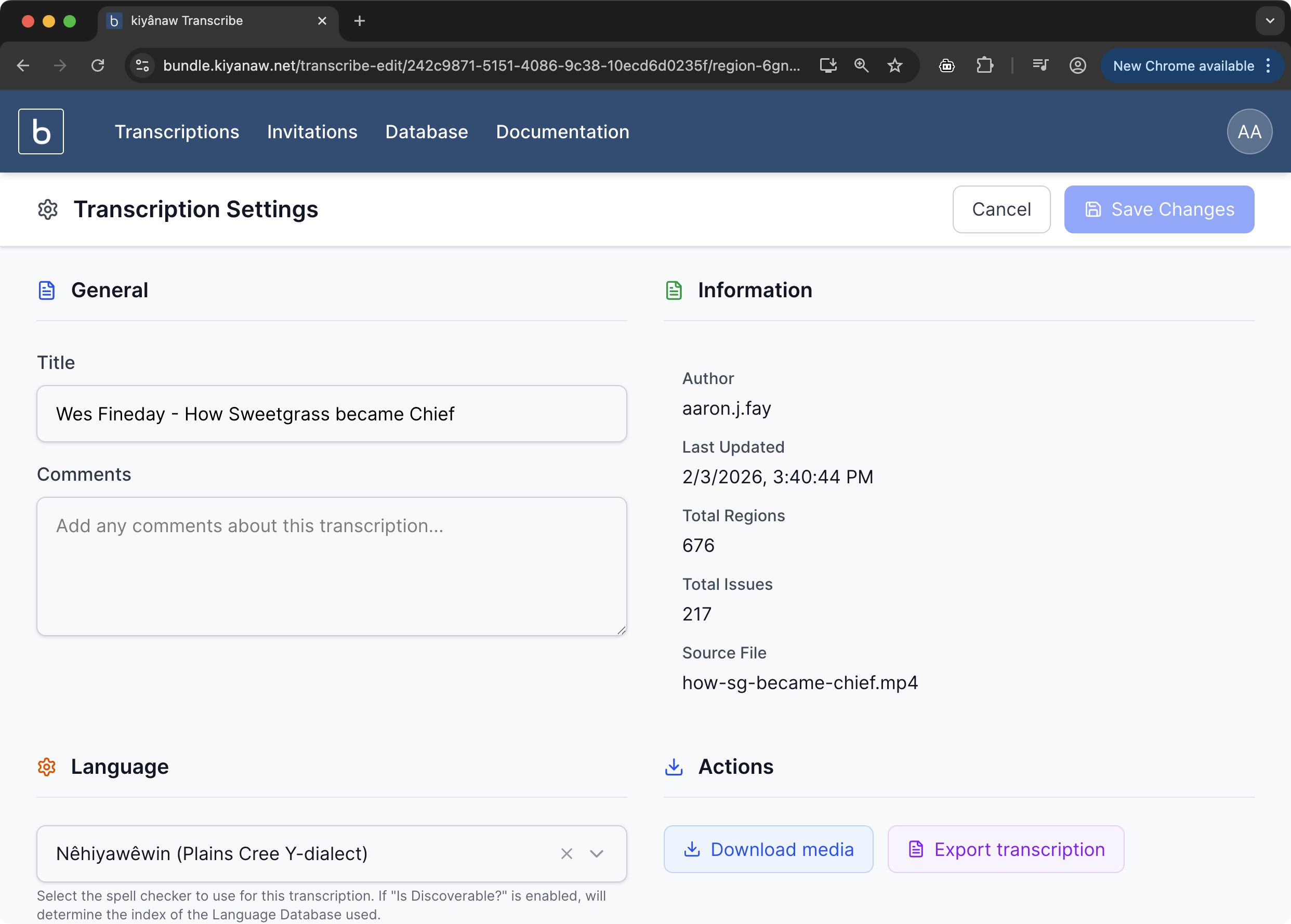Image resolution: width=1291 pixels, height=924 pixels.
Task: Click the Language section gear icon
Action: [47, 767]
